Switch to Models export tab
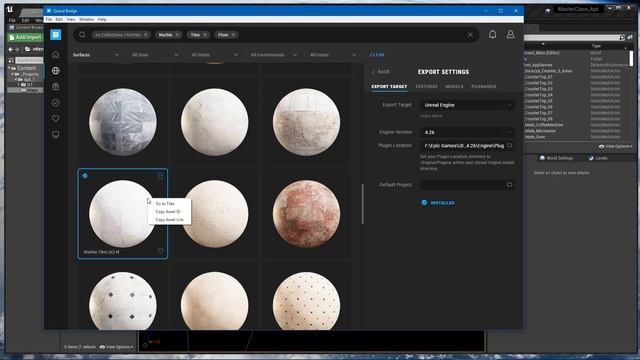The image size is (640, 360). coord(454,87)
